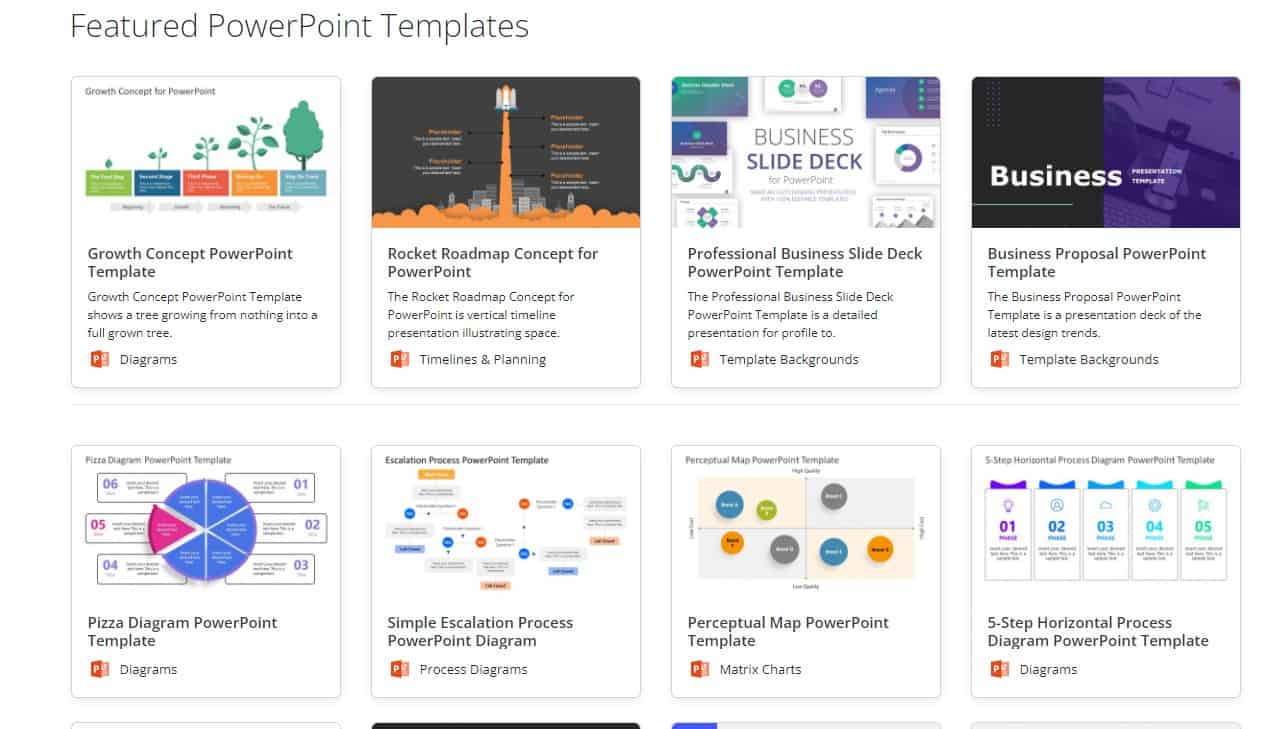Click PowerPoint icon under 5-Step Horizontal Process
The height and width of the screenshot is (729, 1278).
click(999, 669)
